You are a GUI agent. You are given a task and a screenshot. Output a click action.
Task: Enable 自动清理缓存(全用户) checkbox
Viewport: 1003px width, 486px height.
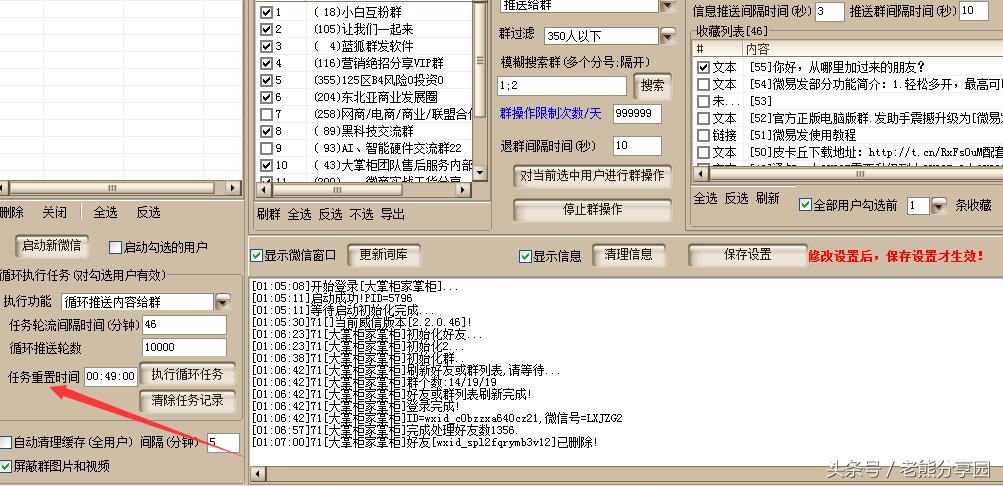pos(6,442)
